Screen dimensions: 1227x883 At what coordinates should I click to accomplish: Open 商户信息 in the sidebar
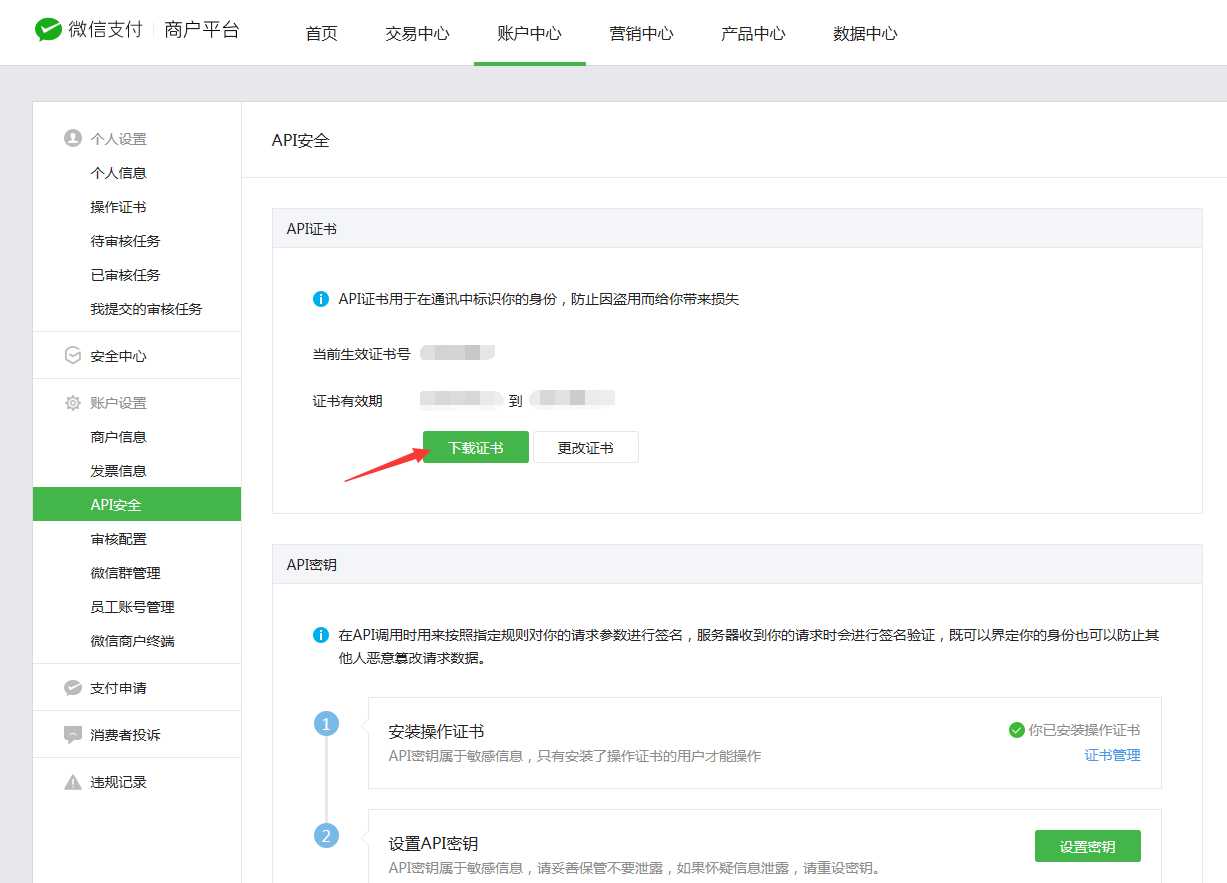coord(118,437)
